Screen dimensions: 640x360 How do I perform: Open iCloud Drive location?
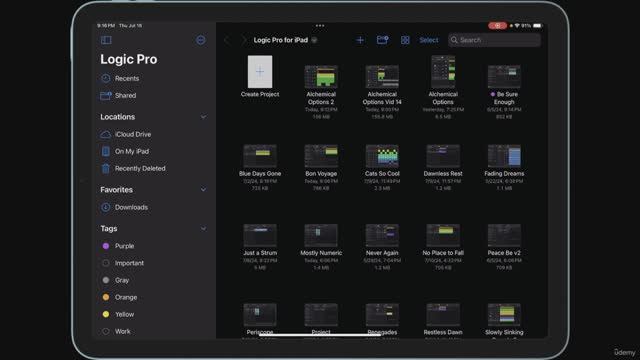126,134
